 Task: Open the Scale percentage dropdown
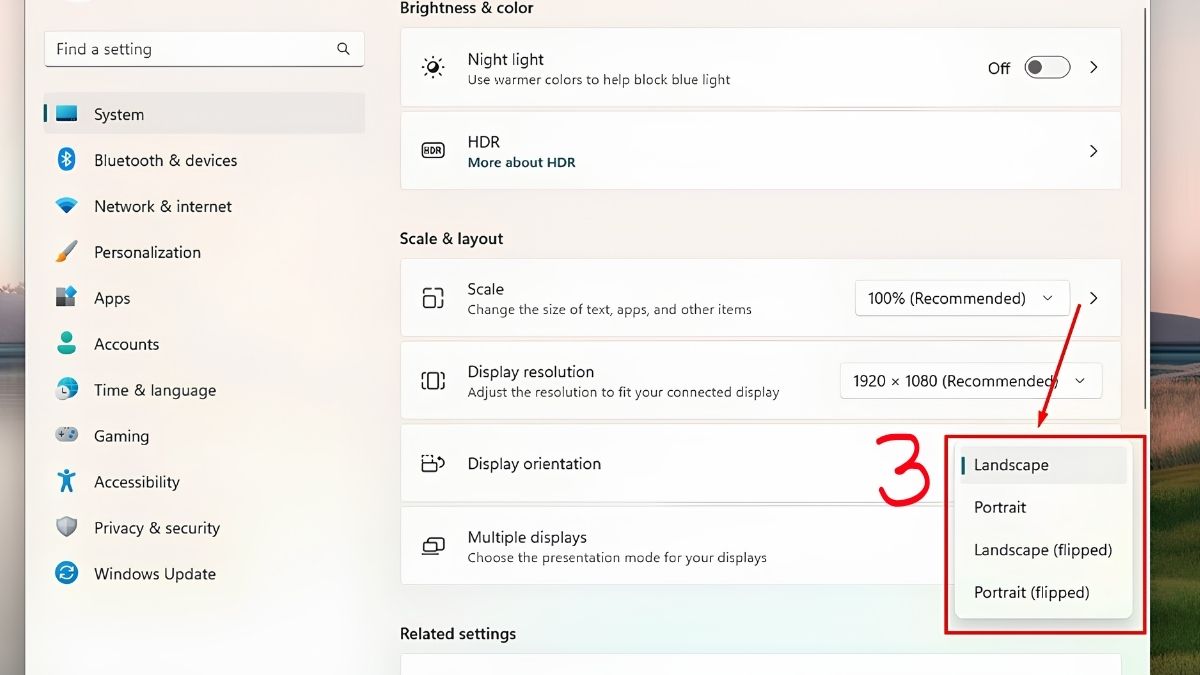pos(961,298)
